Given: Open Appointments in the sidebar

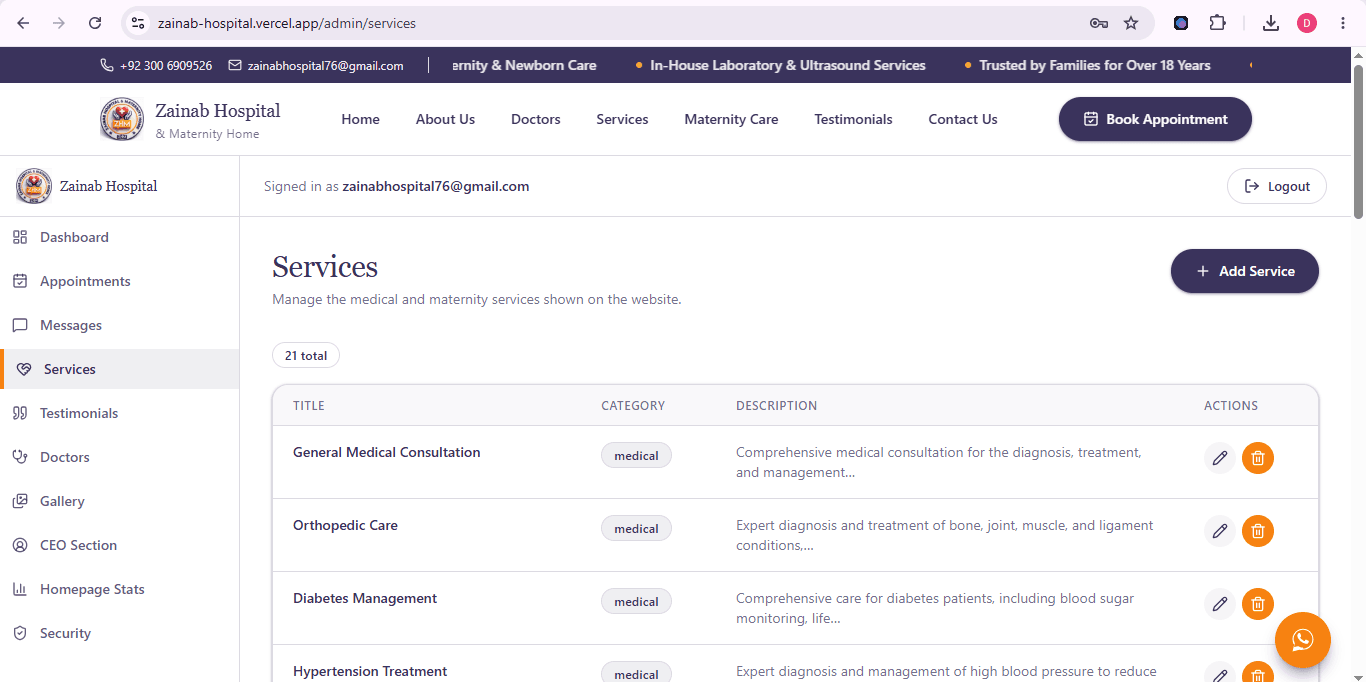Looking at the screenshot, I should [120, 281].
